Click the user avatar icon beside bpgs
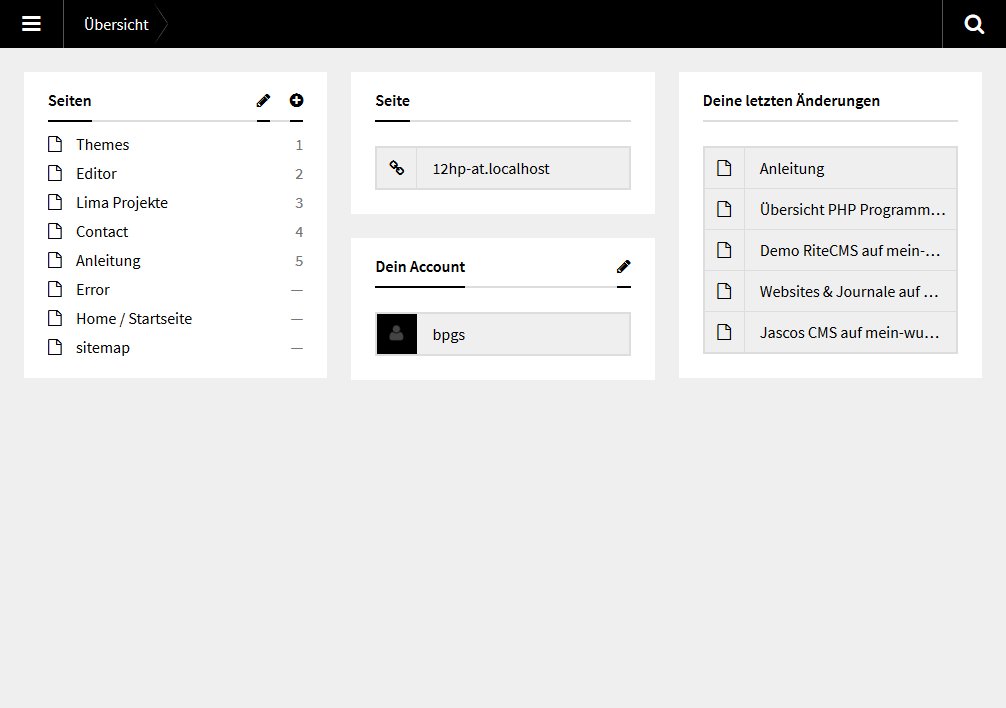1006x708 pixels. pos(396,334)
